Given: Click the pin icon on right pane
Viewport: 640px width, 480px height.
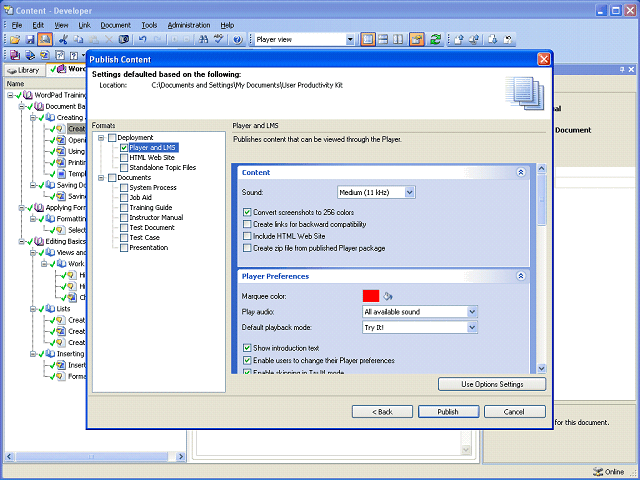Looking at the screenshot, I should (x=622, y=70).
